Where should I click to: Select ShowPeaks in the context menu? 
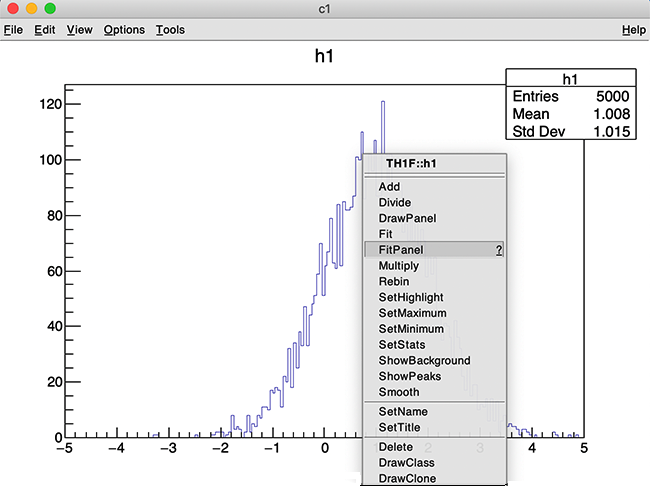409,376
